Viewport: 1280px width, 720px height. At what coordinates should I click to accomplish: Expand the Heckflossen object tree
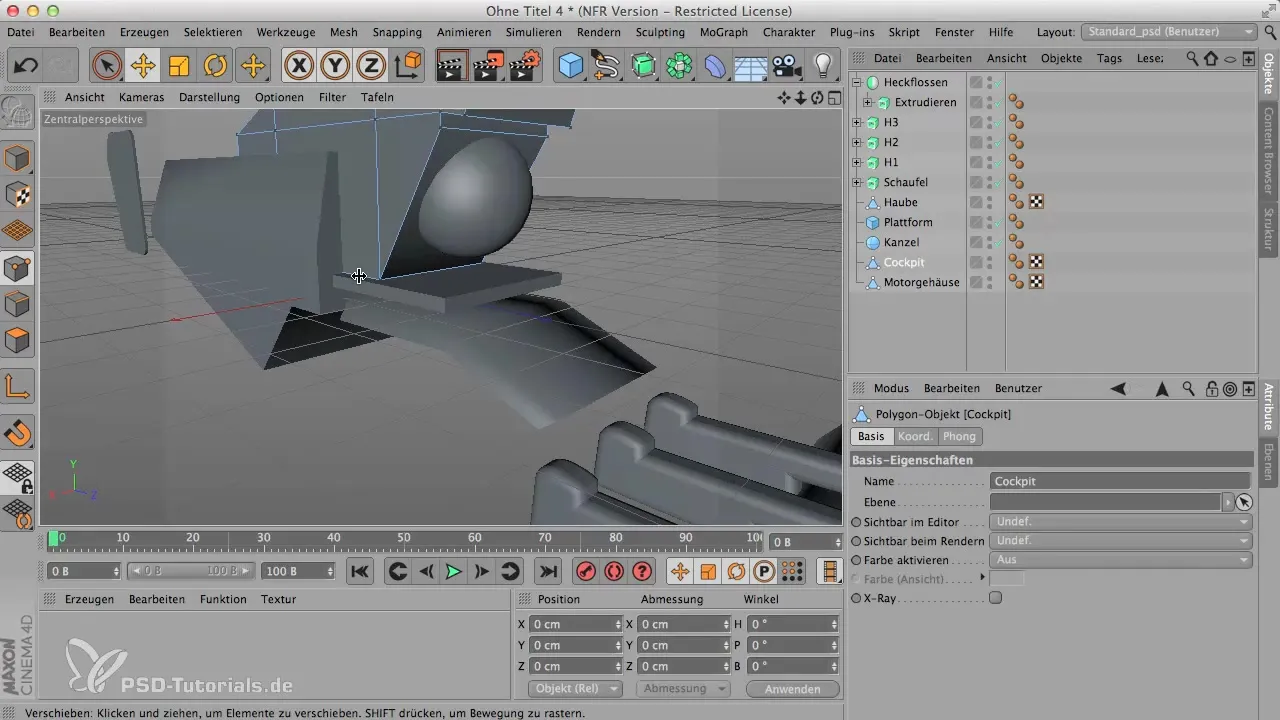pyautogui.click(x=857, y=82)
